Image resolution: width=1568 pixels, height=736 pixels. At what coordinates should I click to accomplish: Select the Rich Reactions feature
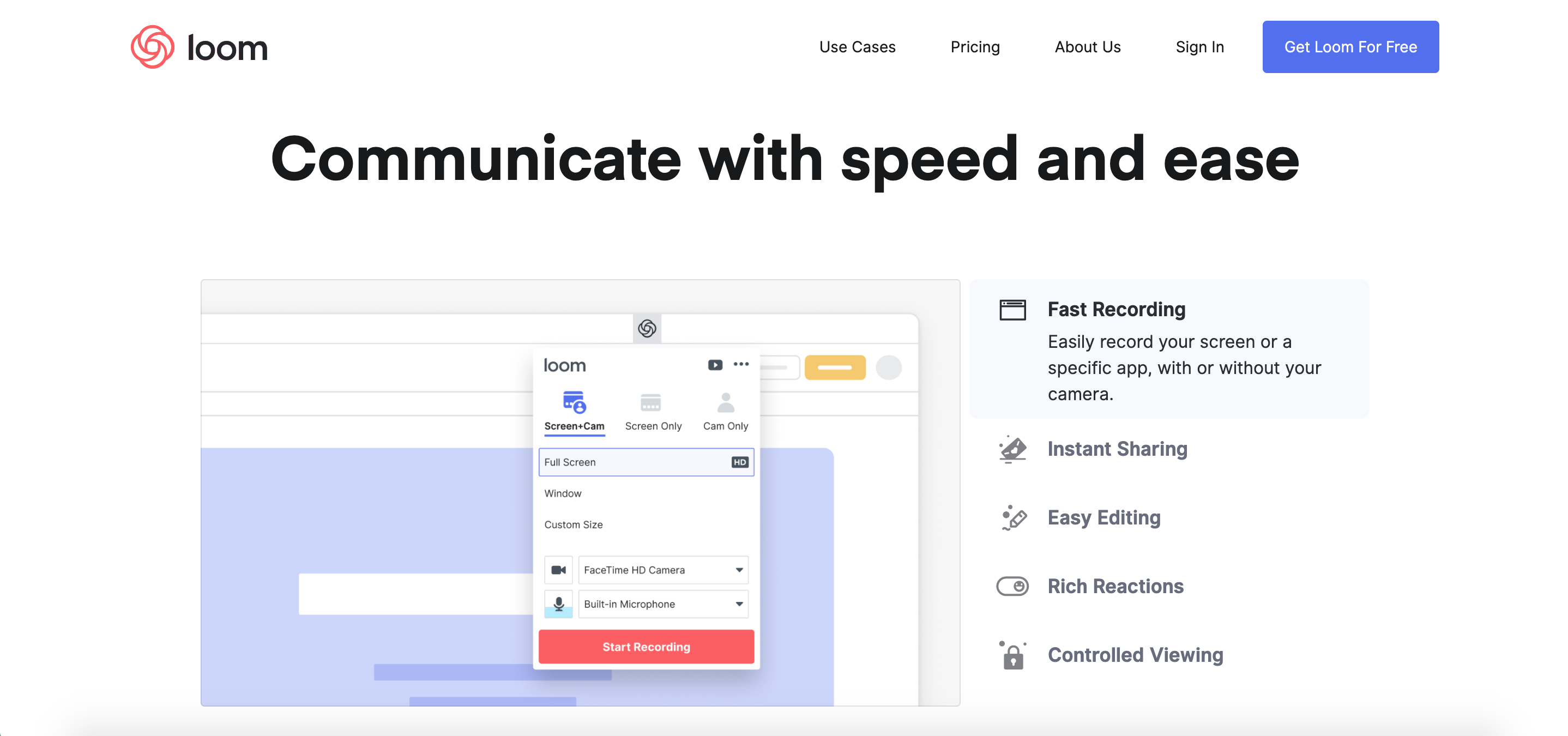tap(1115, 586)
